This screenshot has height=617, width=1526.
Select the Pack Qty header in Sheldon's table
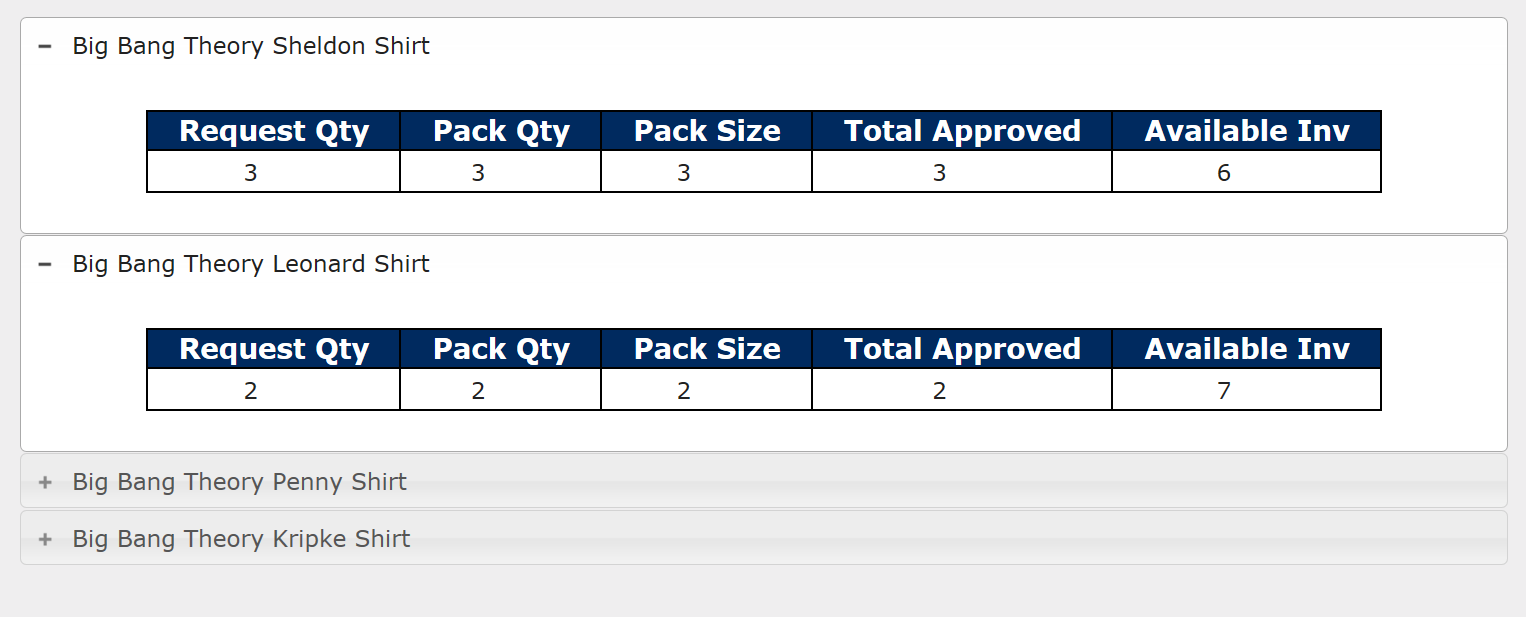tap(500, 130)
